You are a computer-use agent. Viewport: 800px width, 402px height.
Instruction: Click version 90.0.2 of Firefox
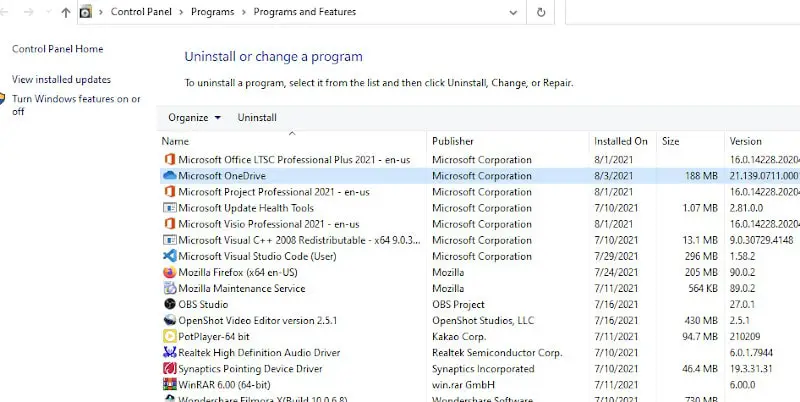click(x=742, y=272)
